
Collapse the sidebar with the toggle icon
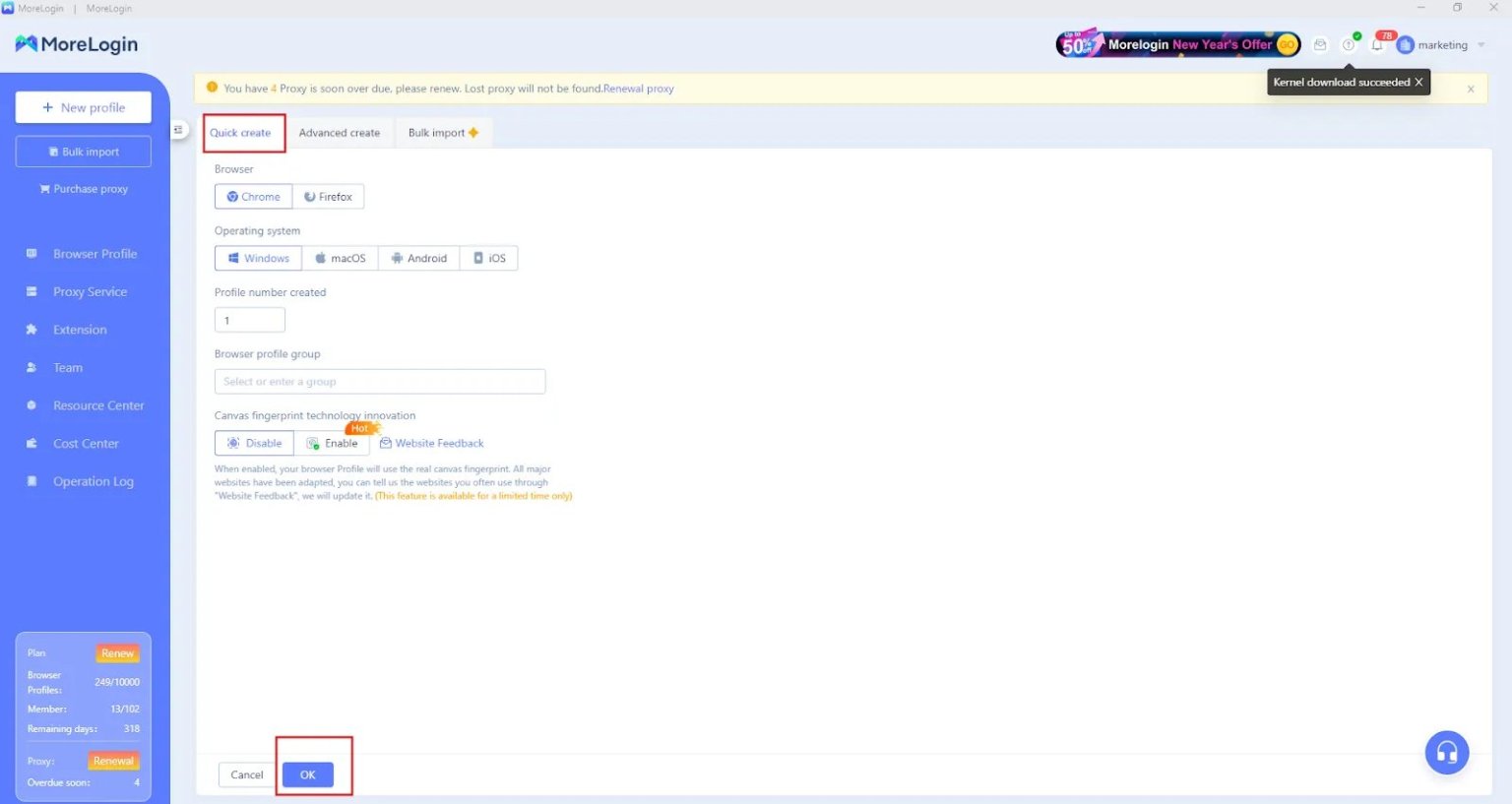[178, 130]
